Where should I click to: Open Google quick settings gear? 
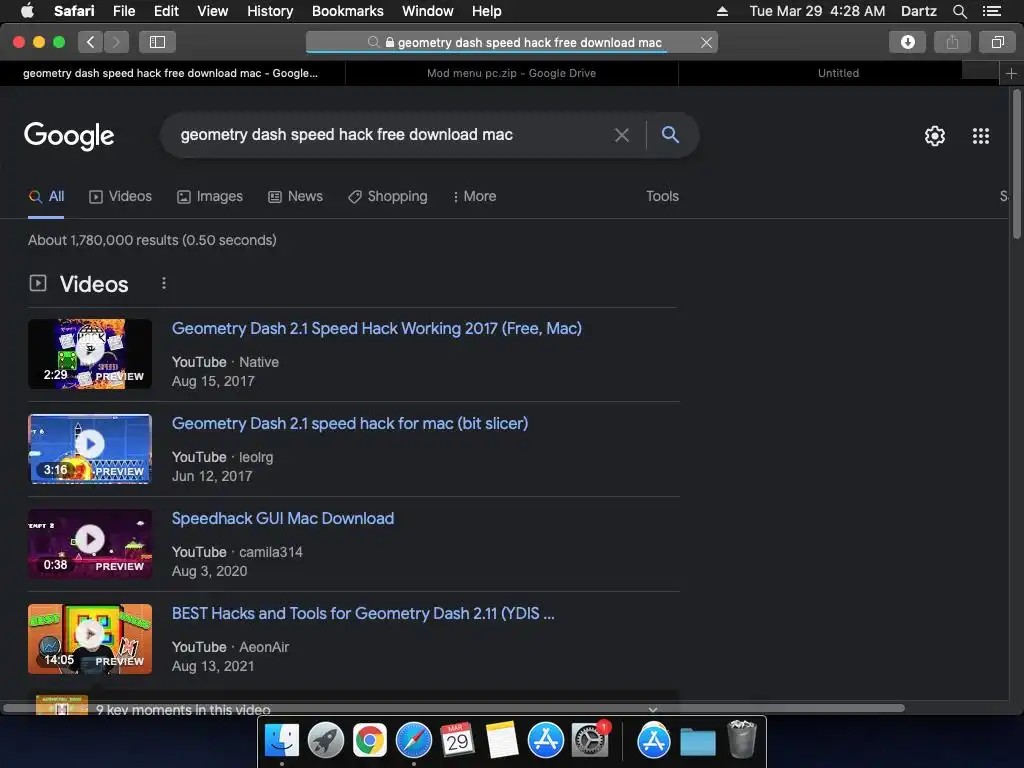pyautogui.click(x=935, y=136)
